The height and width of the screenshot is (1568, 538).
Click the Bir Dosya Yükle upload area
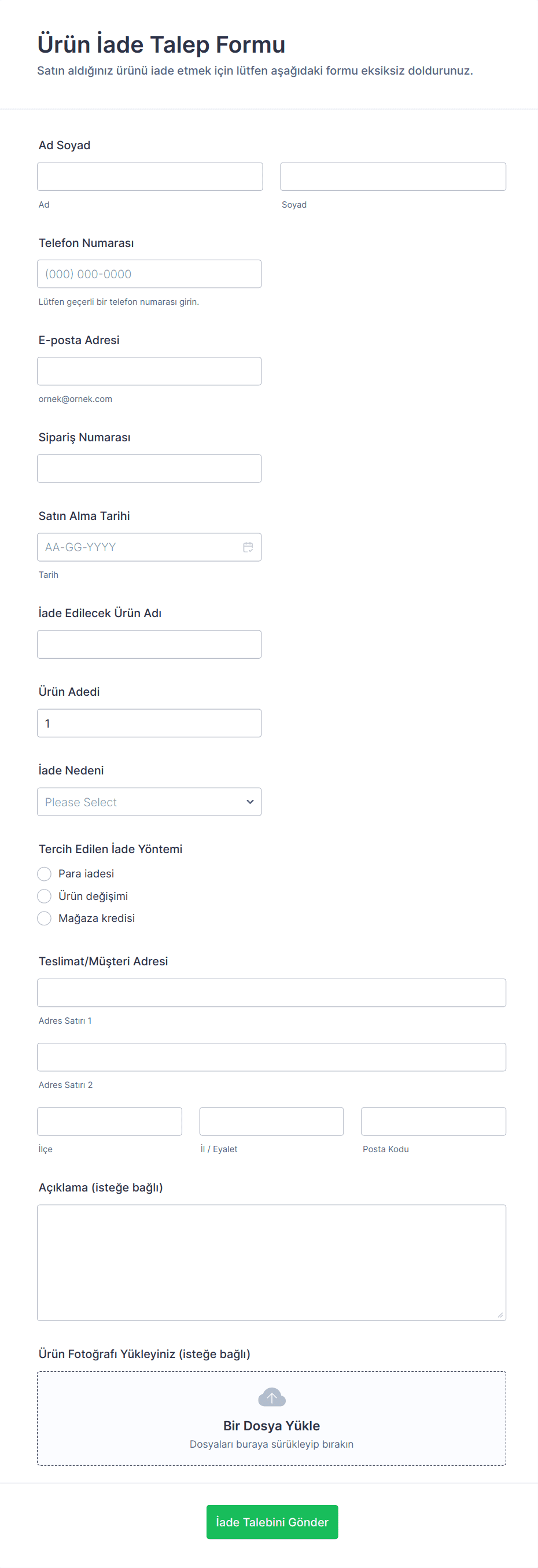pos(271,1426)
